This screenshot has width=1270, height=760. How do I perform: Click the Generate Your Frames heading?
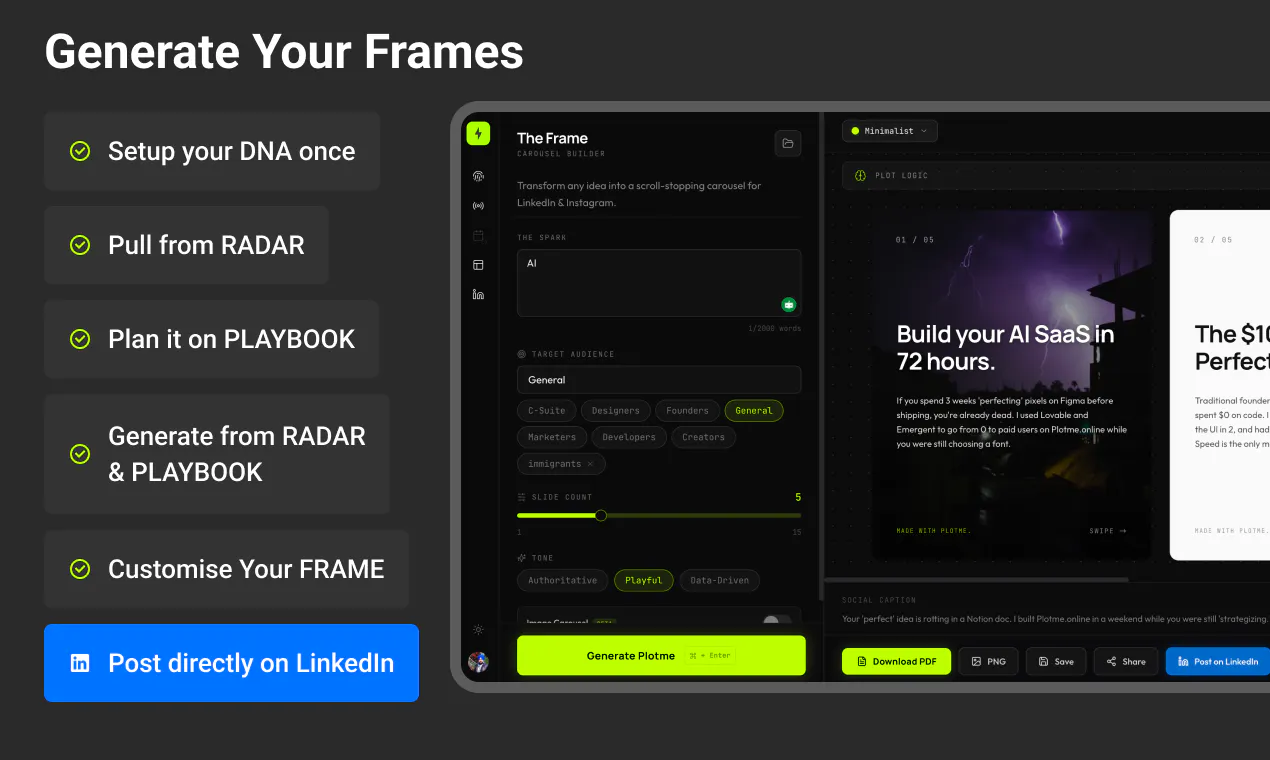[x=284, y=52]
